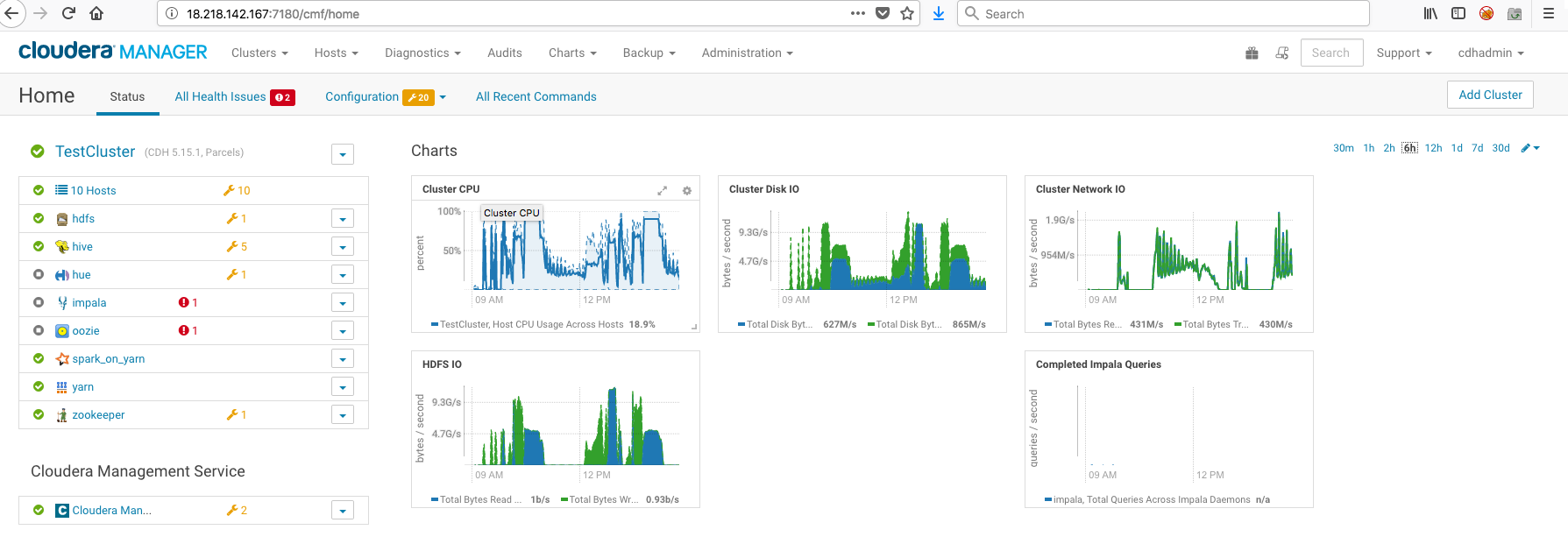
Task: Click the Add Cluster button
Action: [x=1489, y=95]
